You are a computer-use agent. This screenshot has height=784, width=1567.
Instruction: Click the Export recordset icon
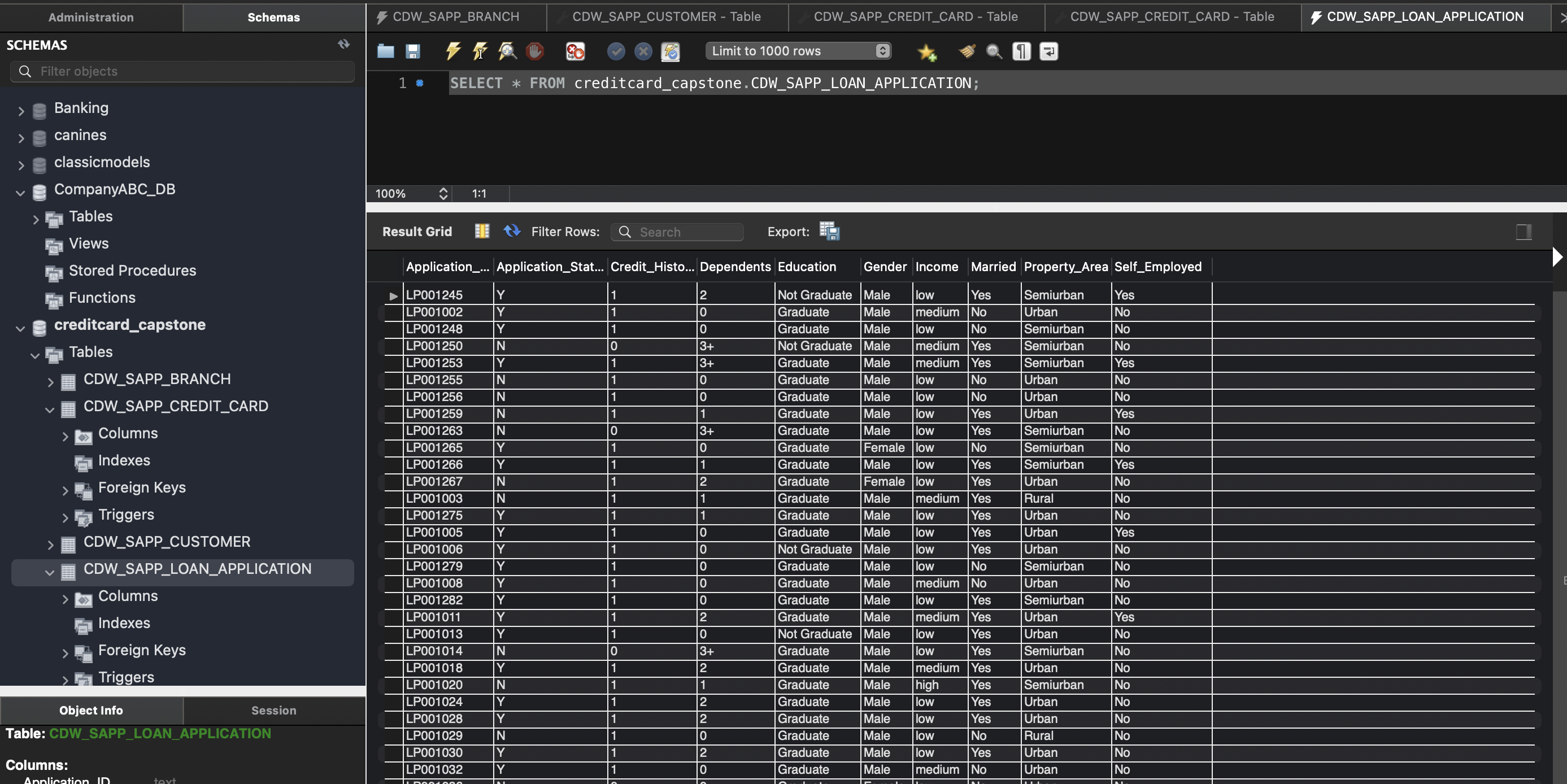pyautogui.click(x=829, y=231)
